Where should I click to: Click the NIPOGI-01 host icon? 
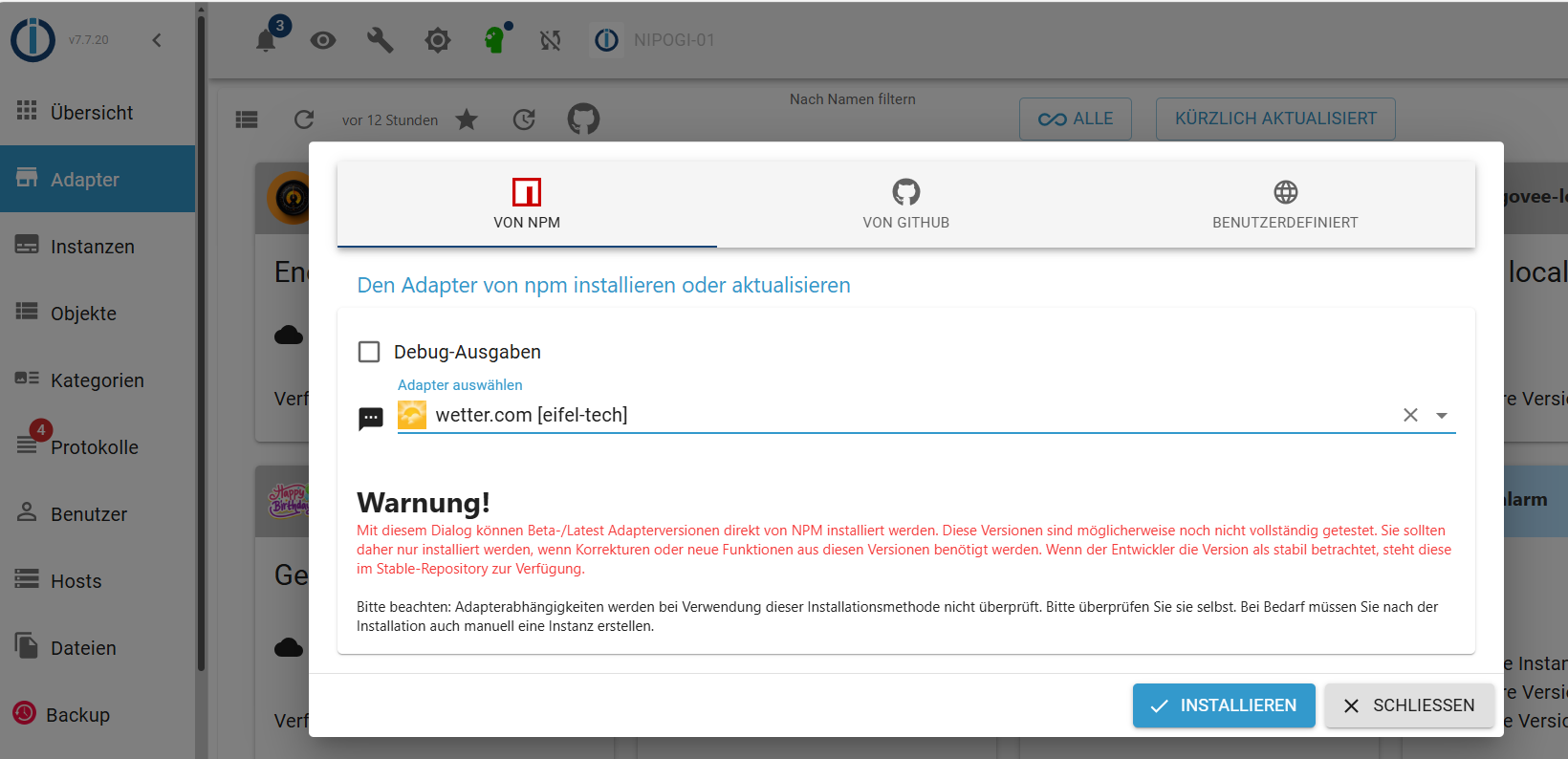point(606,40)
